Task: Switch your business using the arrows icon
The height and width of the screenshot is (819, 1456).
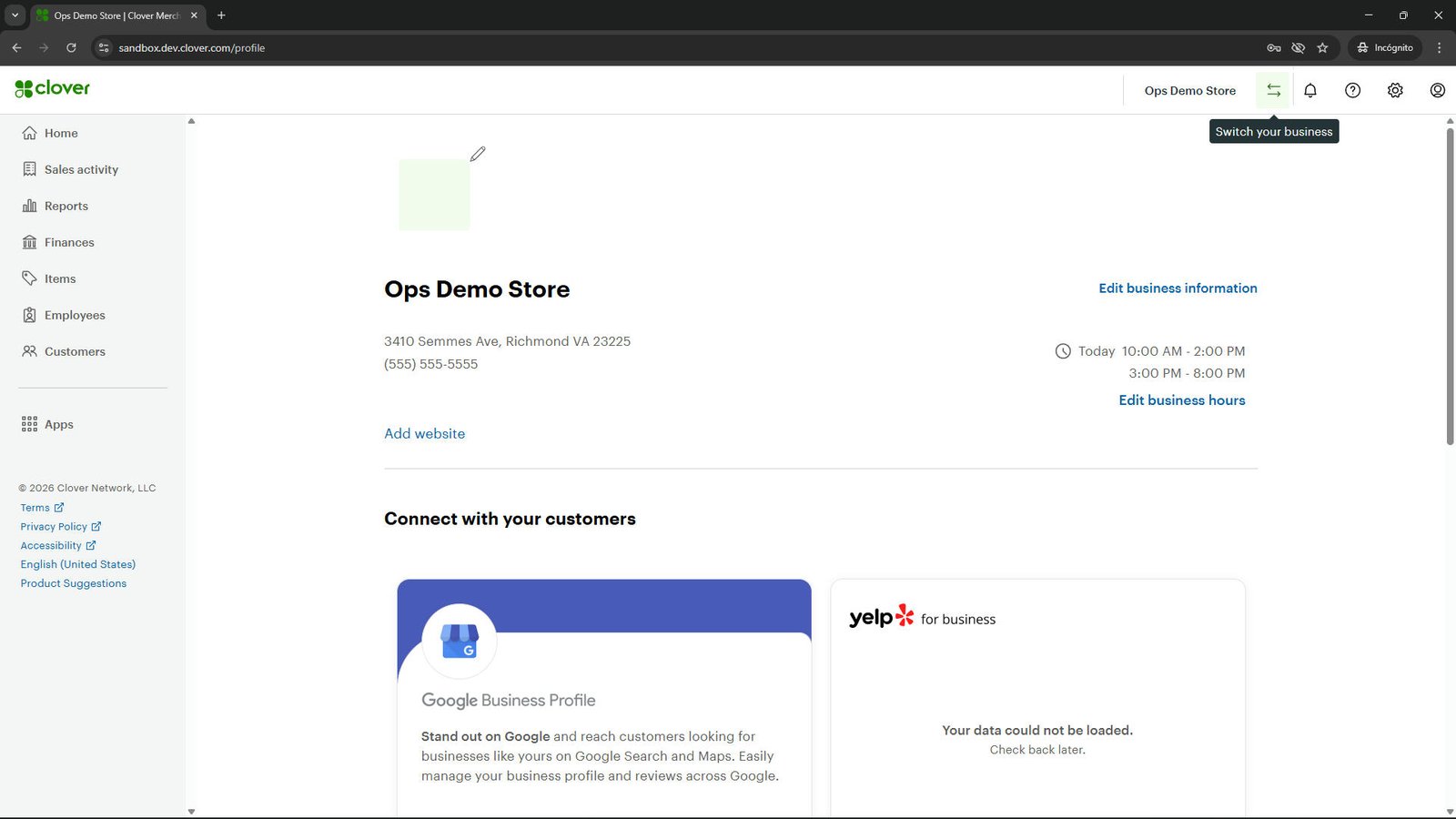Action: tap(1273, 90)
